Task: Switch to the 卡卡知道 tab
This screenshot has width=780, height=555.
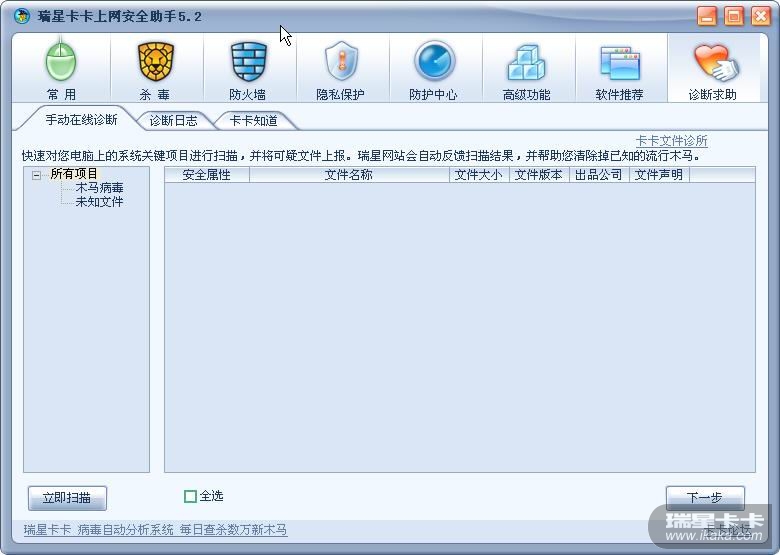Action: tap(254, 121)
